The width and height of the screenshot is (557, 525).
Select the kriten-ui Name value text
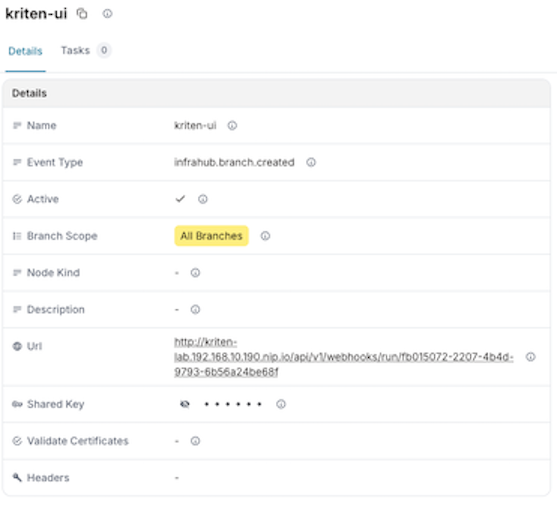pyautogui.click(x=195, y=125)
